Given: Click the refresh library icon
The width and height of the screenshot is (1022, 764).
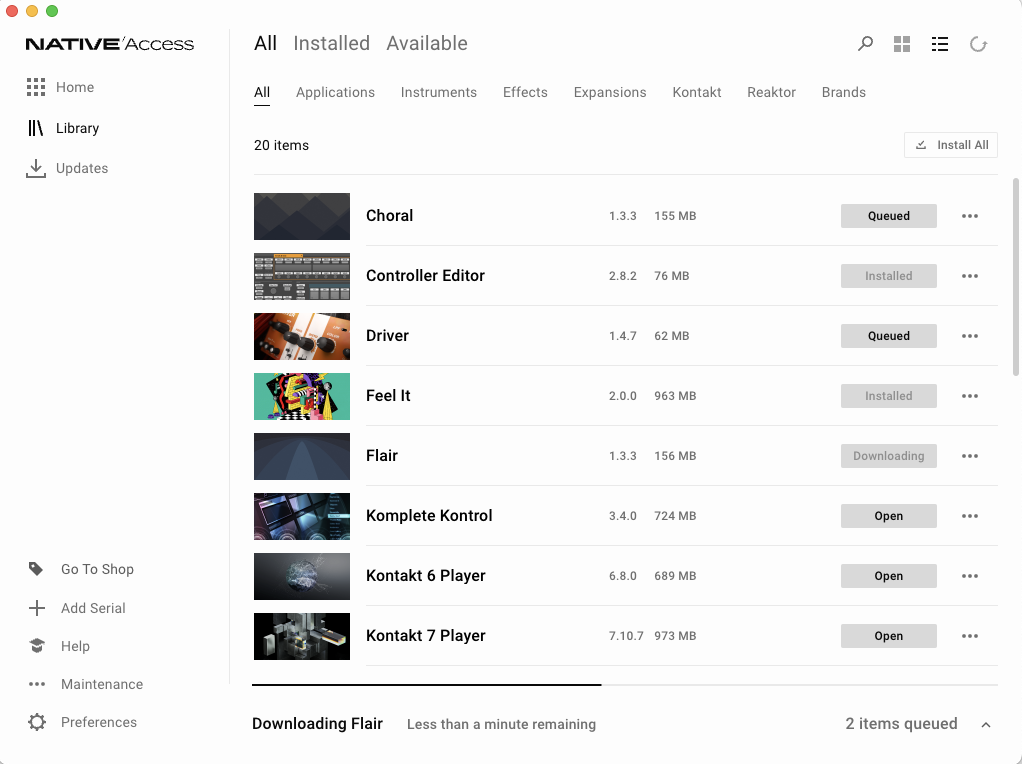Looking at the screenshot, I should click(978, 44).
